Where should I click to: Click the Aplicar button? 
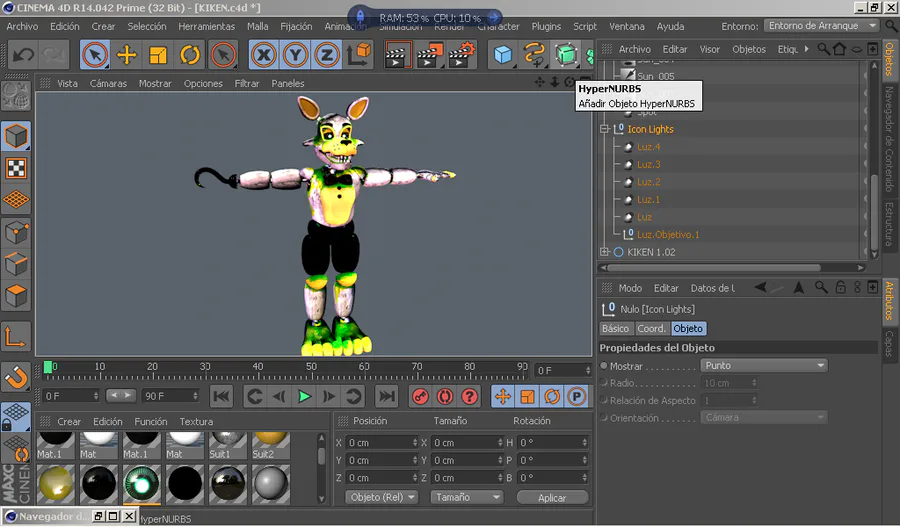pos(552,498)
